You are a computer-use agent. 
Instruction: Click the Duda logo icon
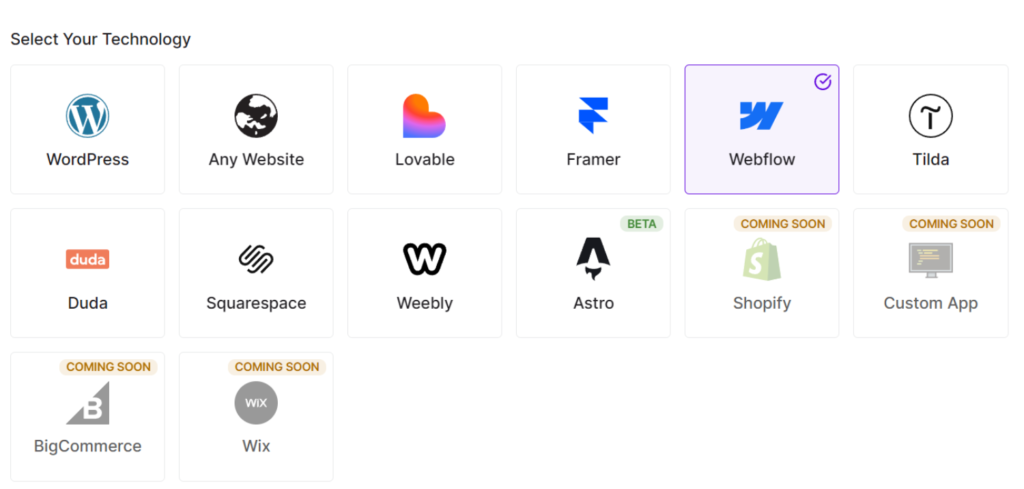[88, 259]
